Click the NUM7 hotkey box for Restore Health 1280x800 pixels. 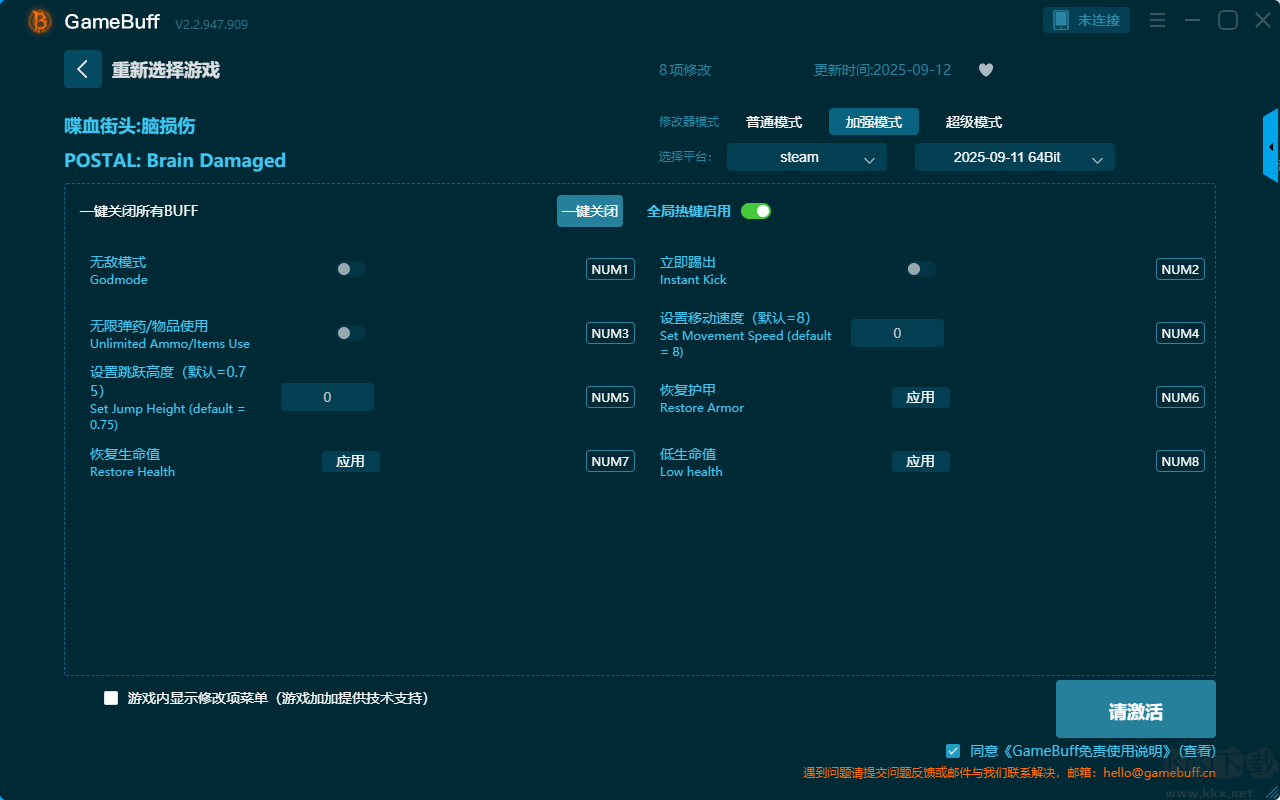point(610,461)
